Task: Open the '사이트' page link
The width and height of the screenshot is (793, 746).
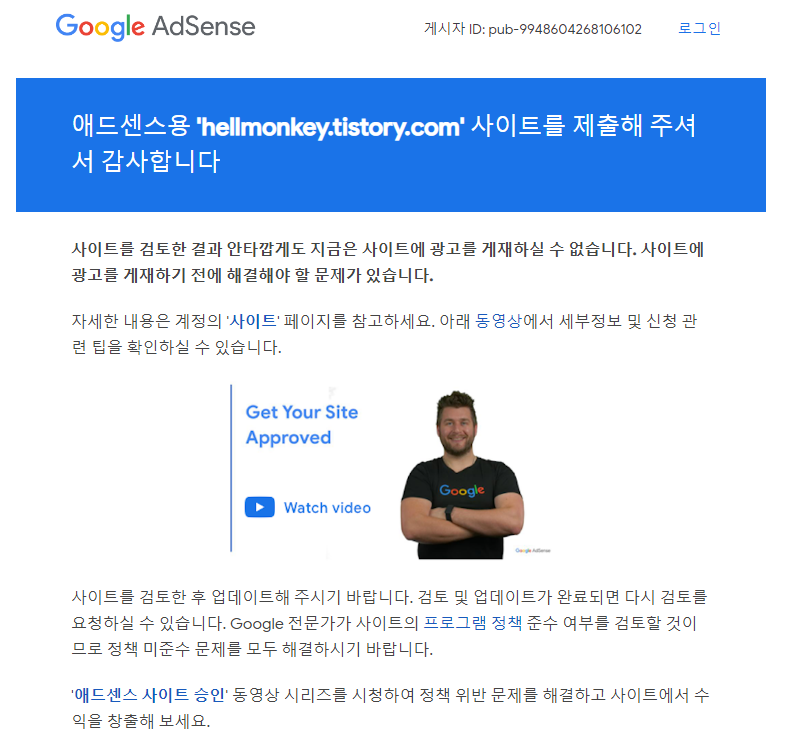Action: click(x=253, y=321)
